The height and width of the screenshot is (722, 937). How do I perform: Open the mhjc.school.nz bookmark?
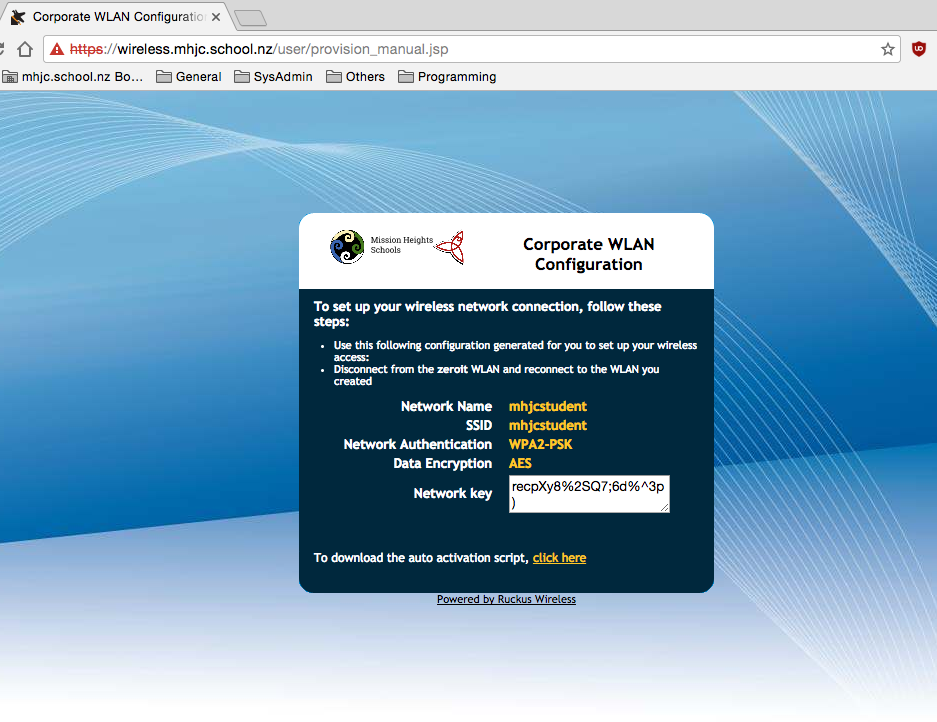(73, 77)
